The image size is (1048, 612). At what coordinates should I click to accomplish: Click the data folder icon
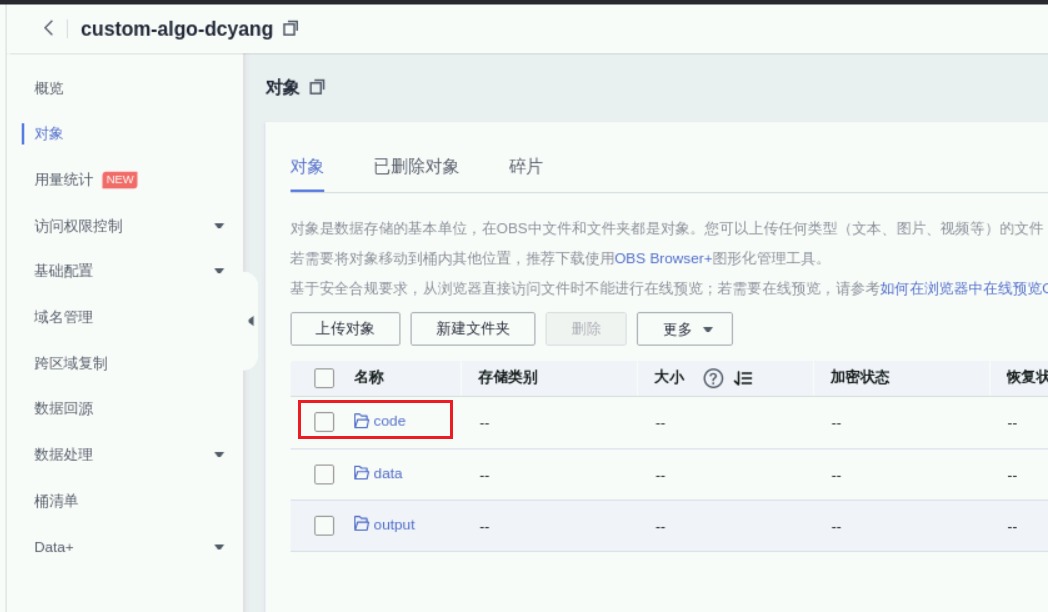click(361, 473)
